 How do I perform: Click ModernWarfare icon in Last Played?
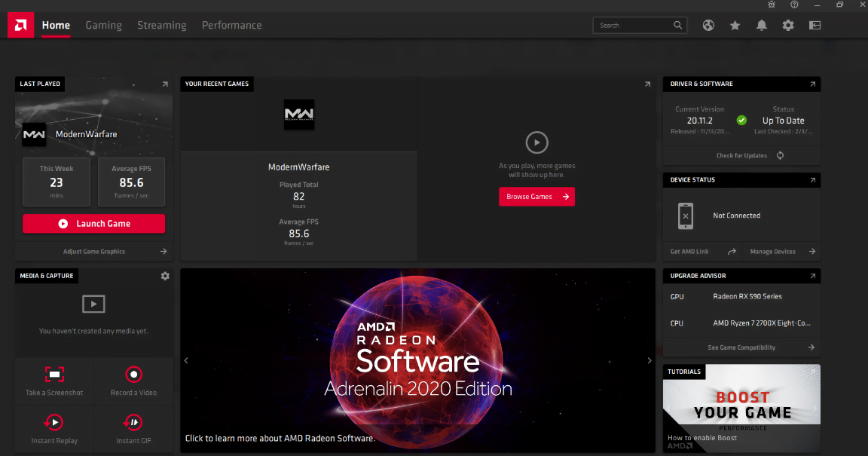(x=34, y=134)
